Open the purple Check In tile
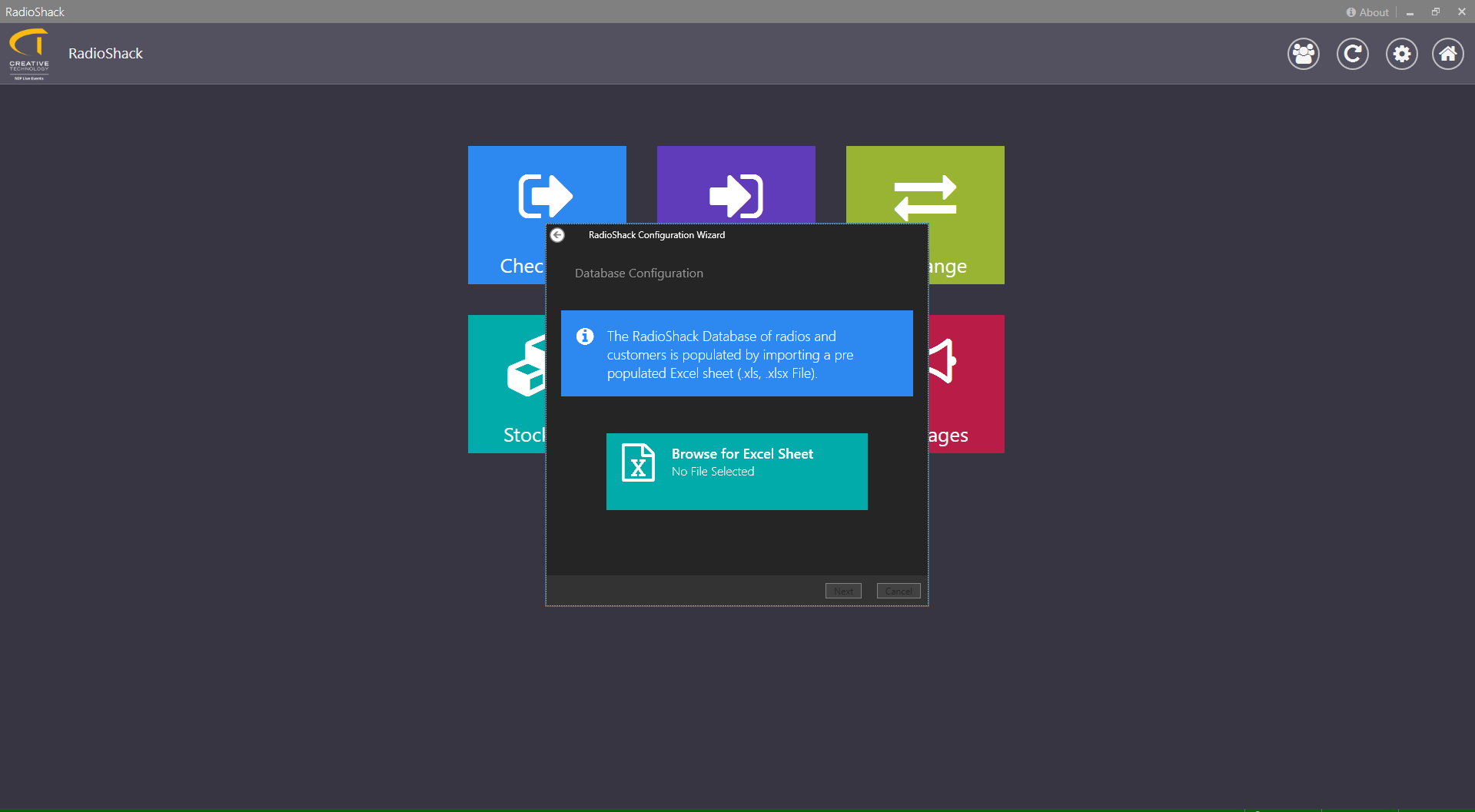The image size is (1475, 812). (736, 184)
